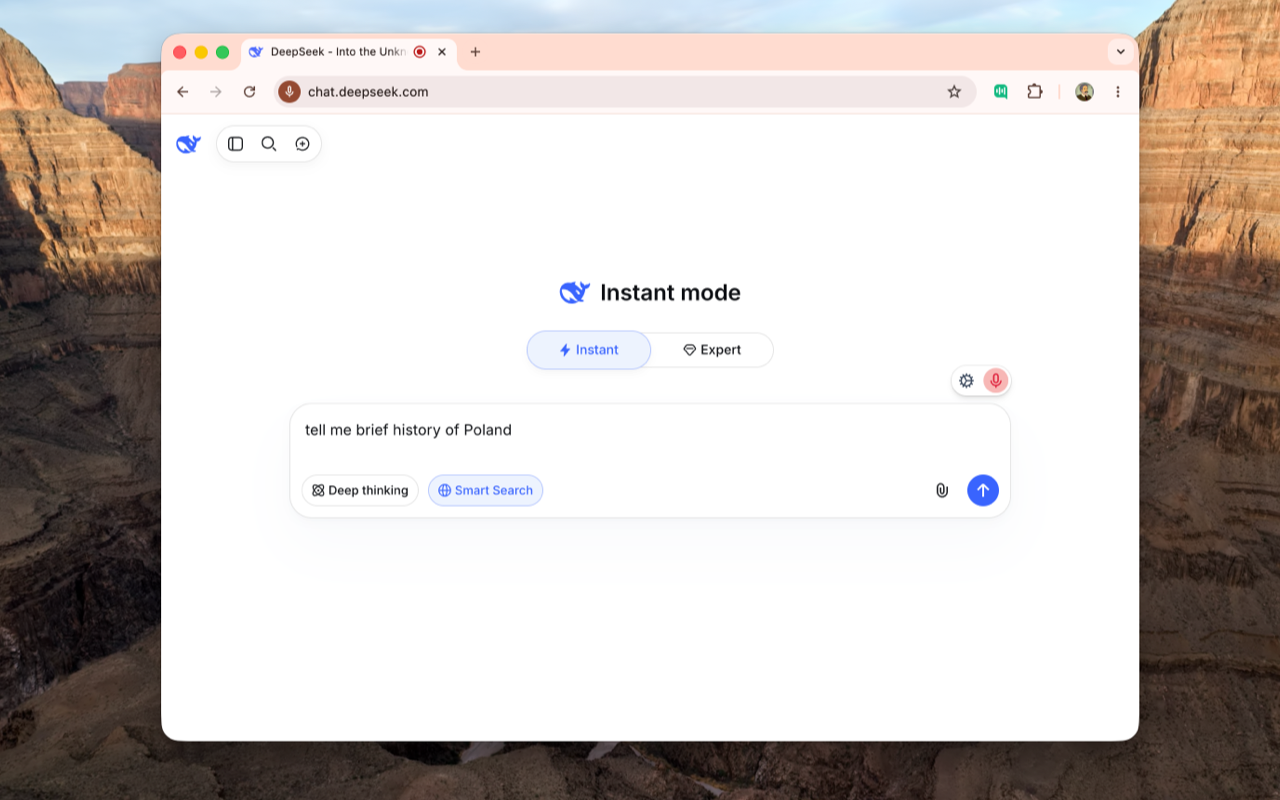Start a new chat with the plus-bubble icon
The height and width of the screenshot is (800, 1280).
pos(302,144)
